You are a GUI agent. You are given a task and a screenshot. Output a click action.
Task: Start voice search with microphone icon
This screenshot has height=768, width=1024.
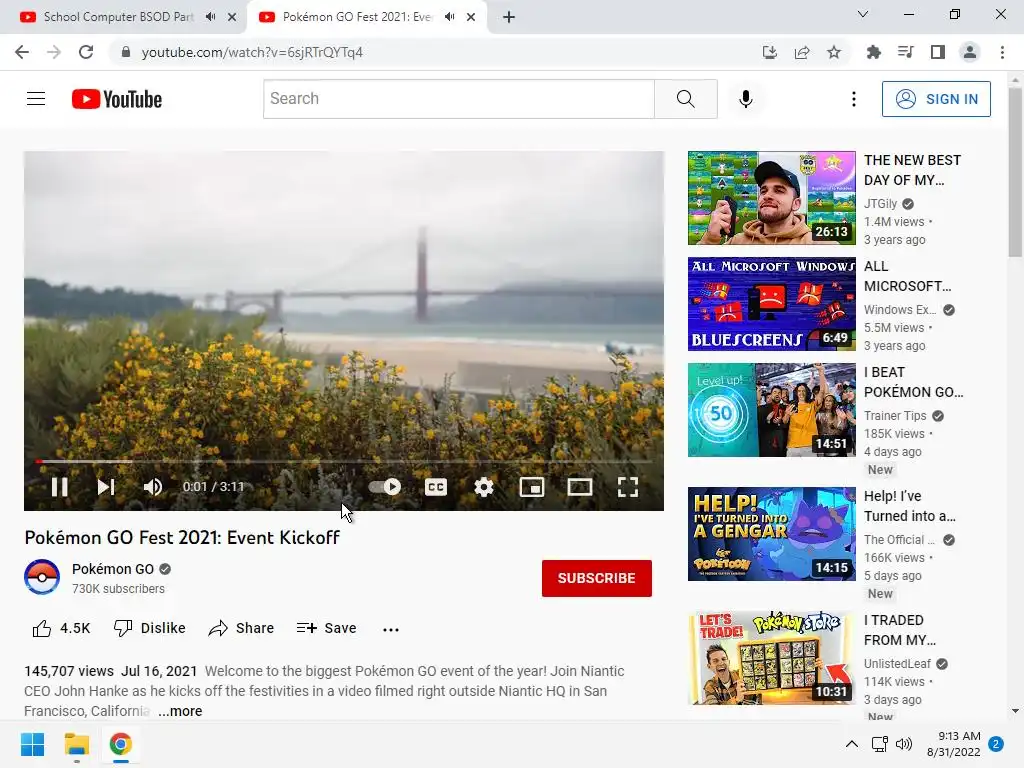746,99
